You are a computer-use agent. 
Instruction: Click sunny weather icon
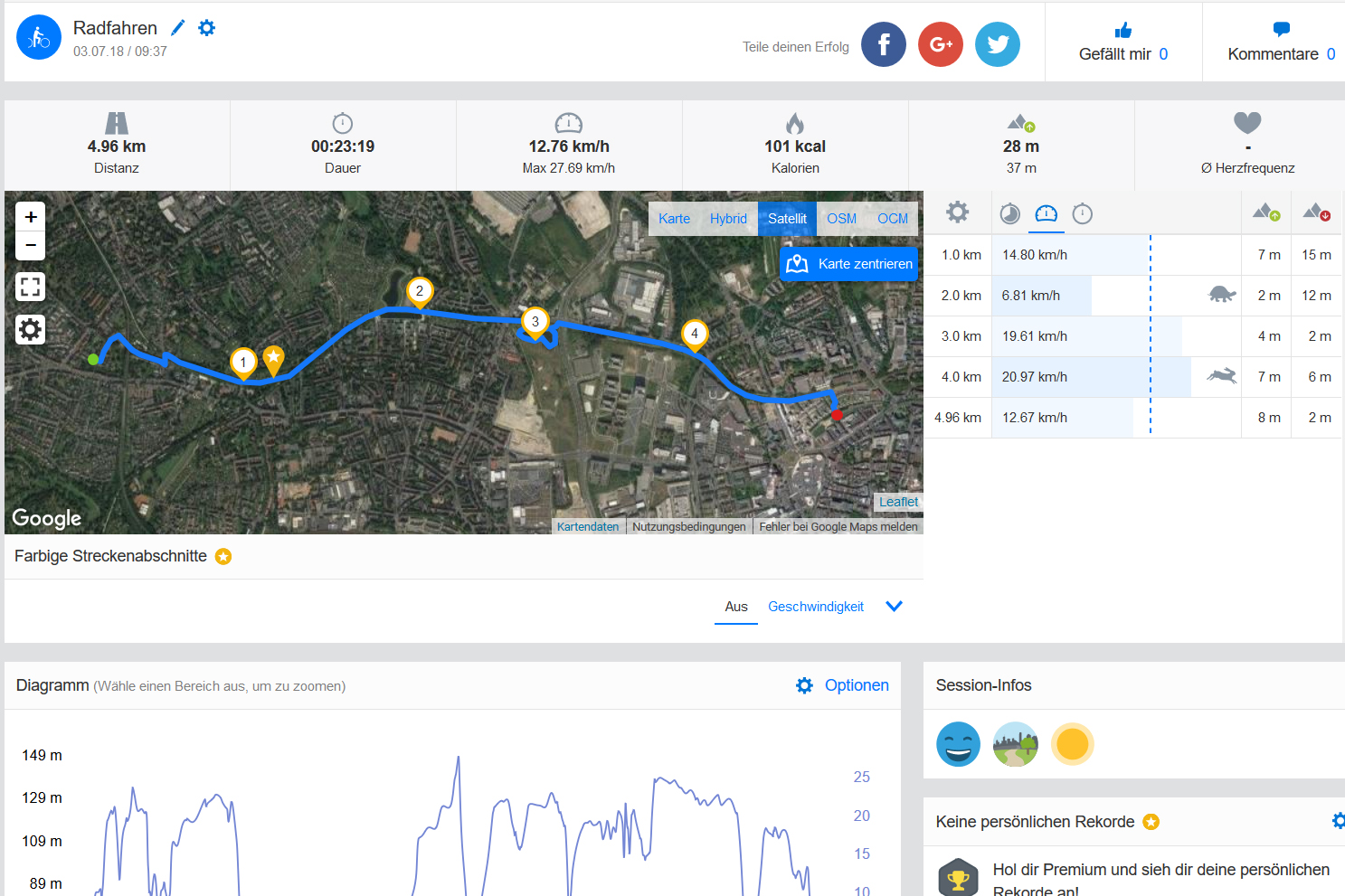[x=1073, y=744]
